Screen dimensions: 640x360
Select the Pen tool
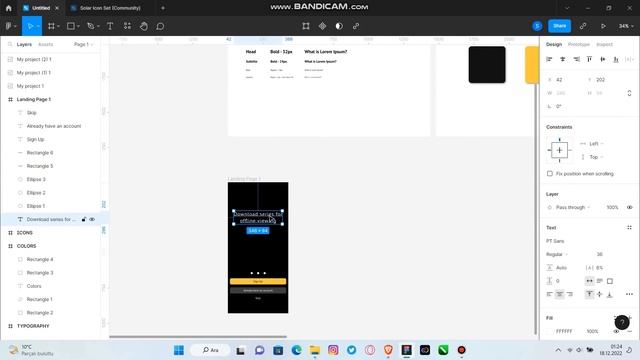point(90,26)
